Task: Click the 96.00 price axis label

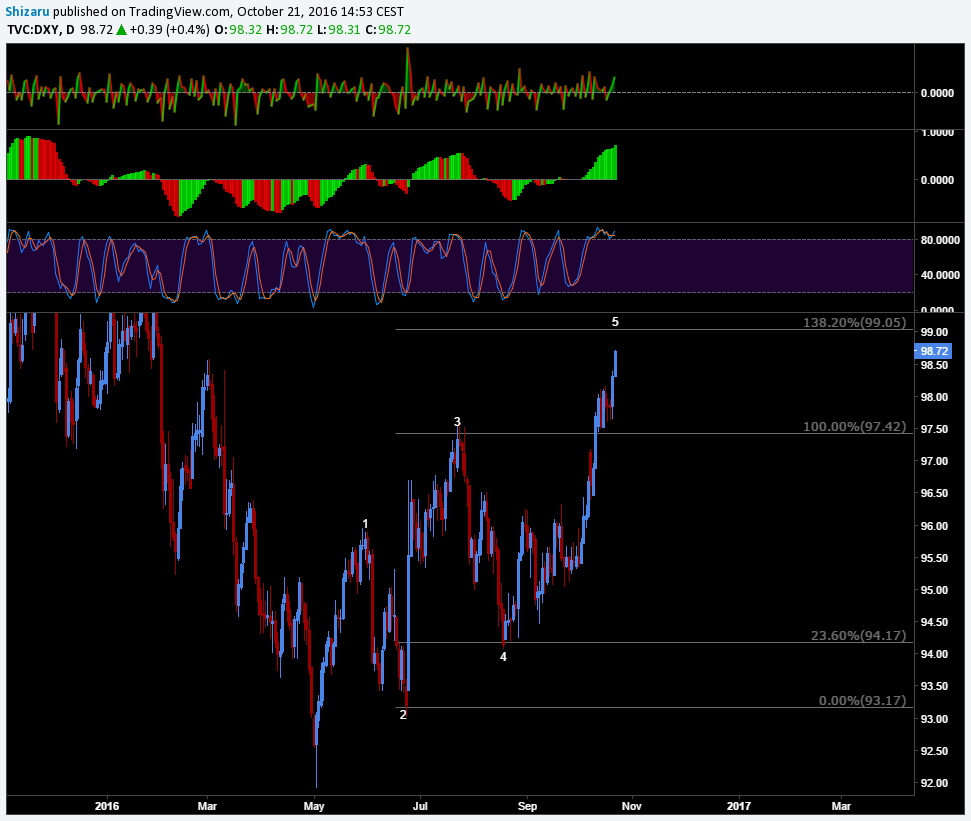Action: [x=934, y=526]
